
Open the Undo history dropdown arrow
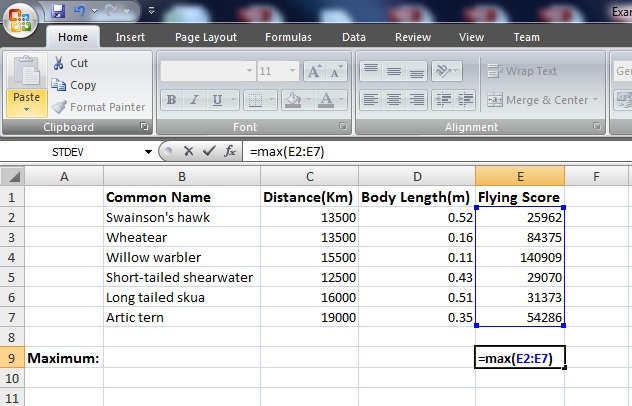coord(94,11)
